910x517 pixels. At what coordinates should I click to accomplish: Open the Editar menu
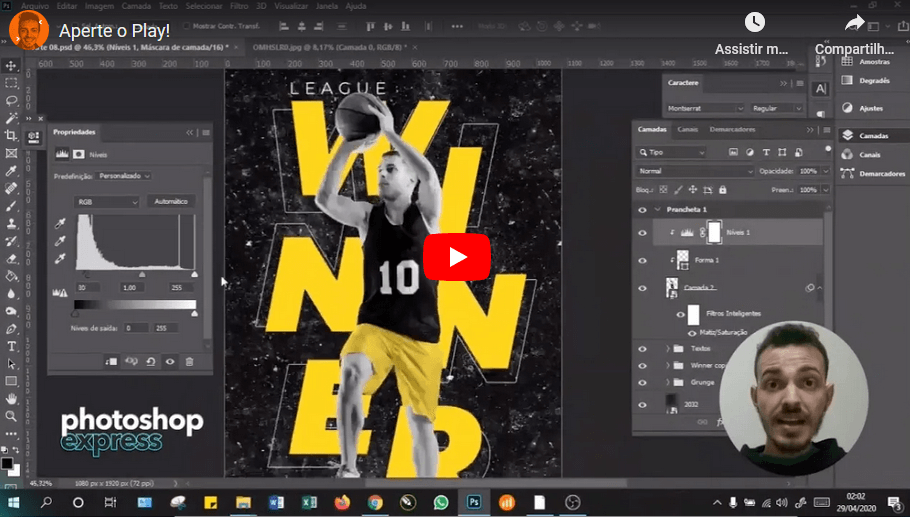[67, 6]
